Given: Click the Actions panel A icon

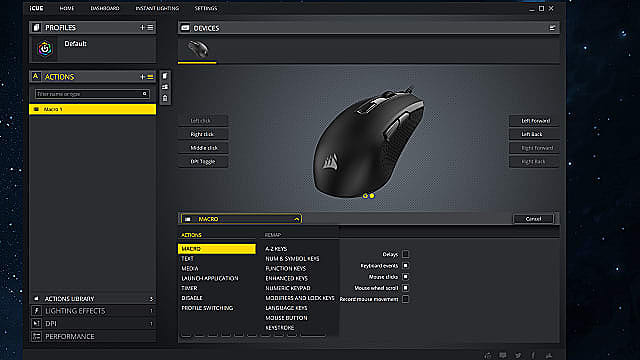Looking at the screenshot, I should click(36, 76).
